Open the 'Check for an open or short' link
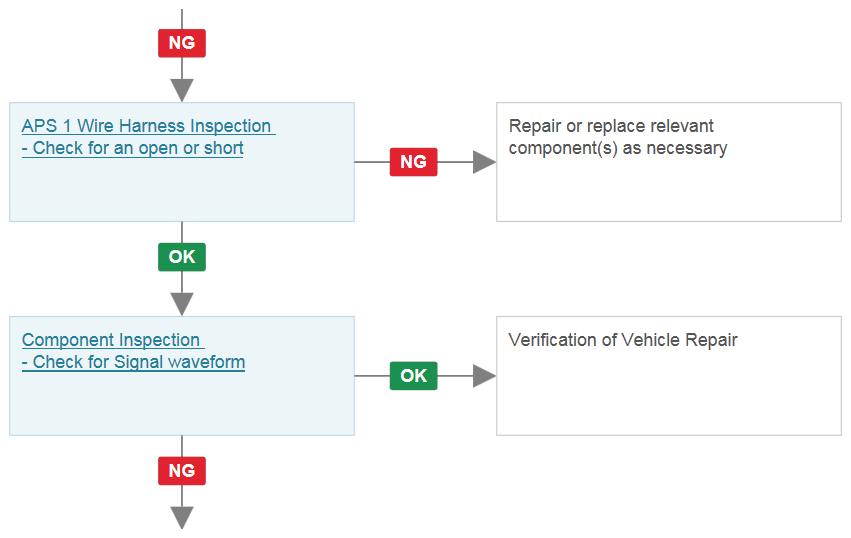This screenshot has height=538, width=851. 132,148
